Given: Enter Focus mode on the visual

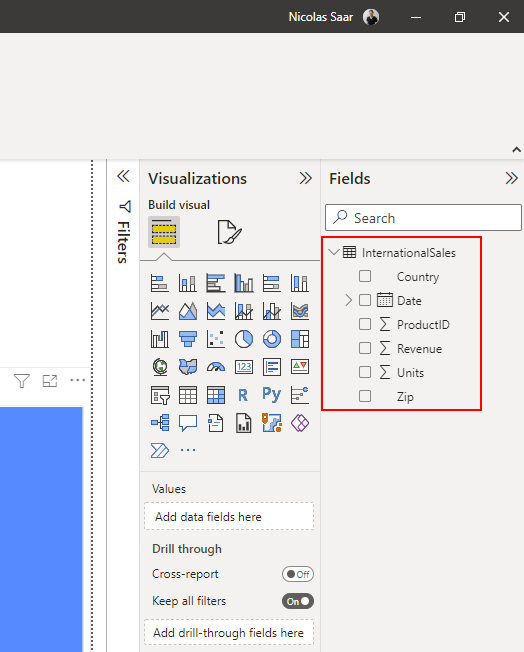Looking at the screenshot, I should [50, 380].
